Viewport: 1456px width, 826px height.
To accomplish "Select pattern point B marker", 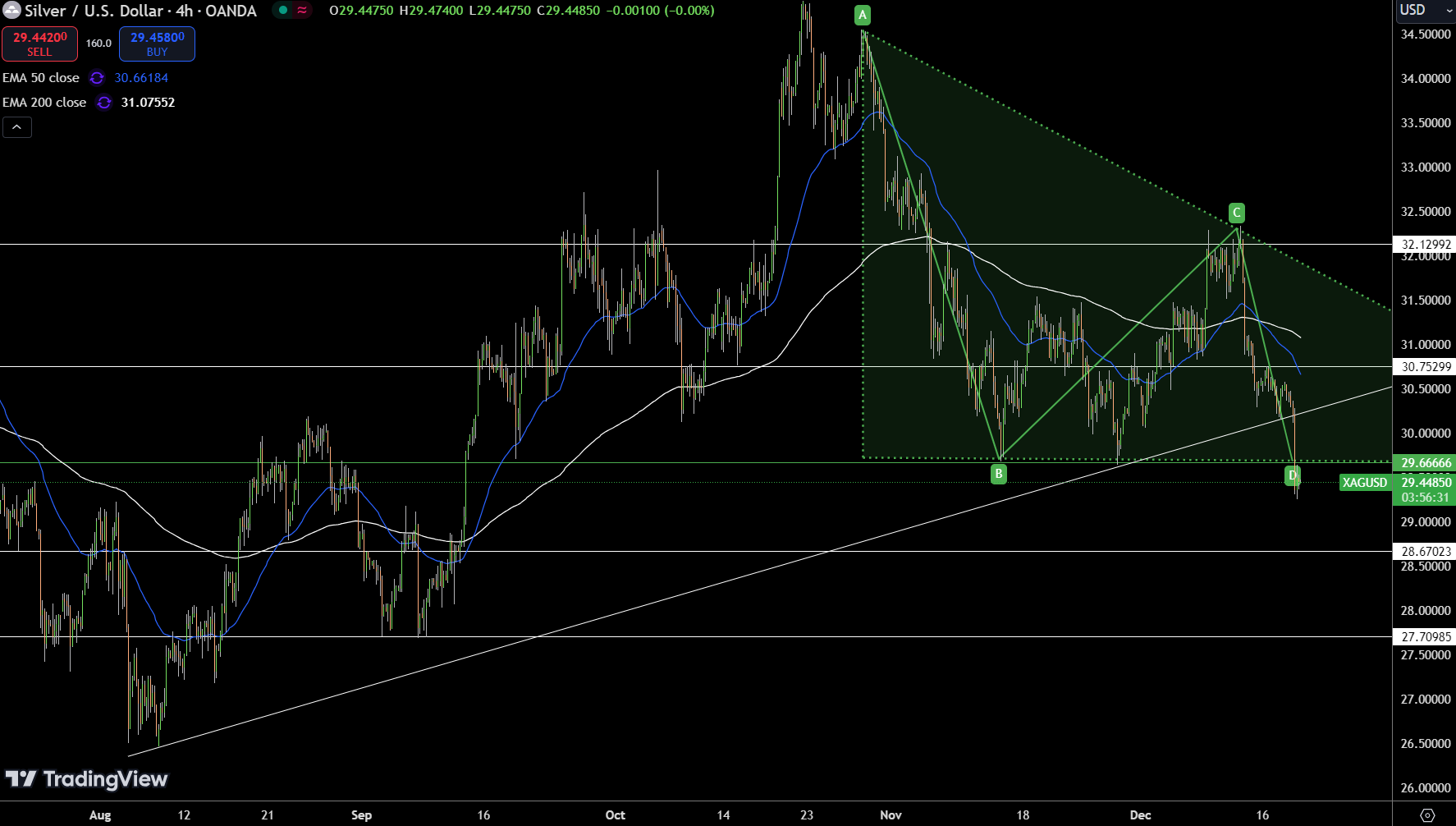I will [998, 474].
